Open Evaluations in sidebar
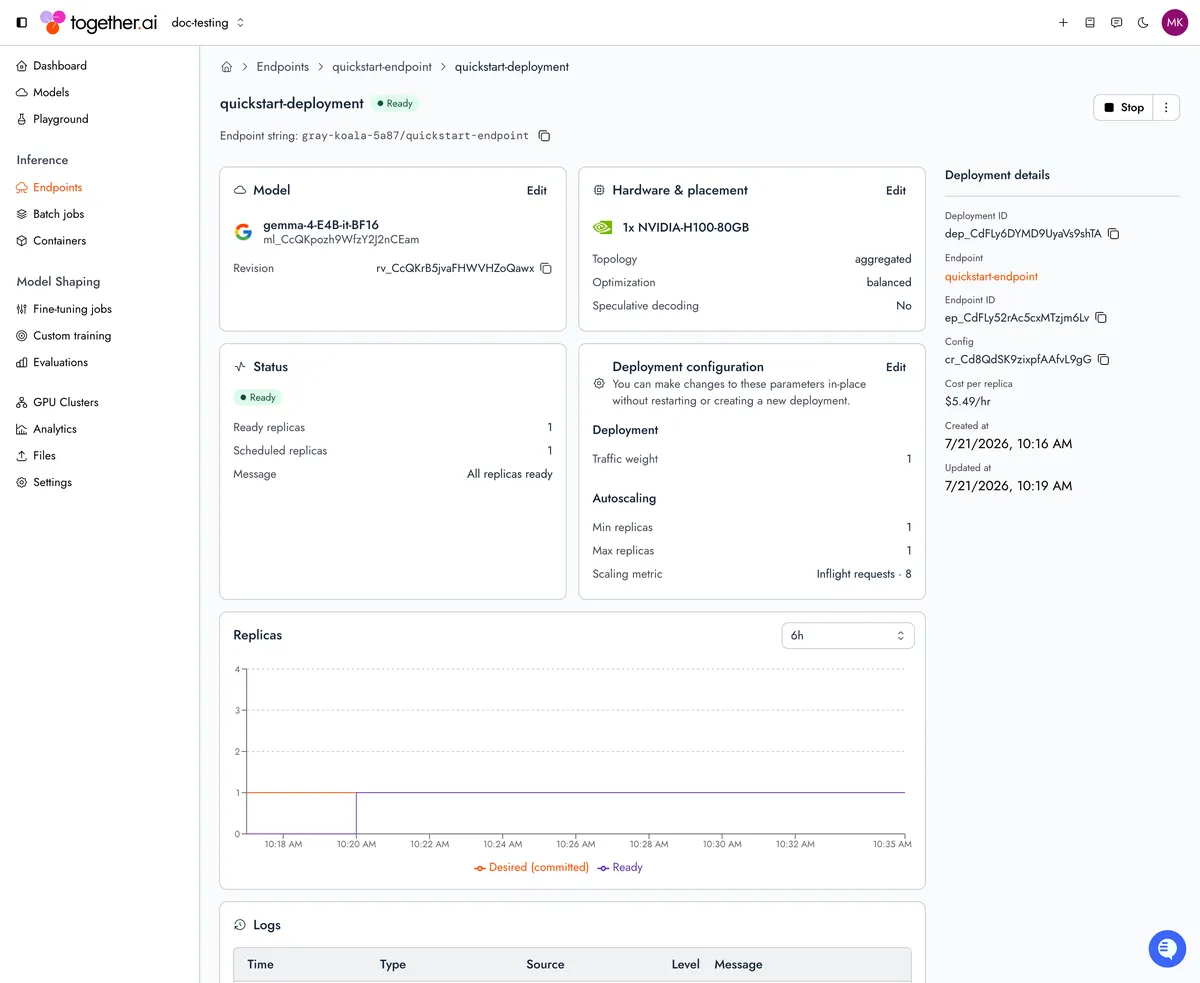The image size is (1200, 983). click(60, 362)
